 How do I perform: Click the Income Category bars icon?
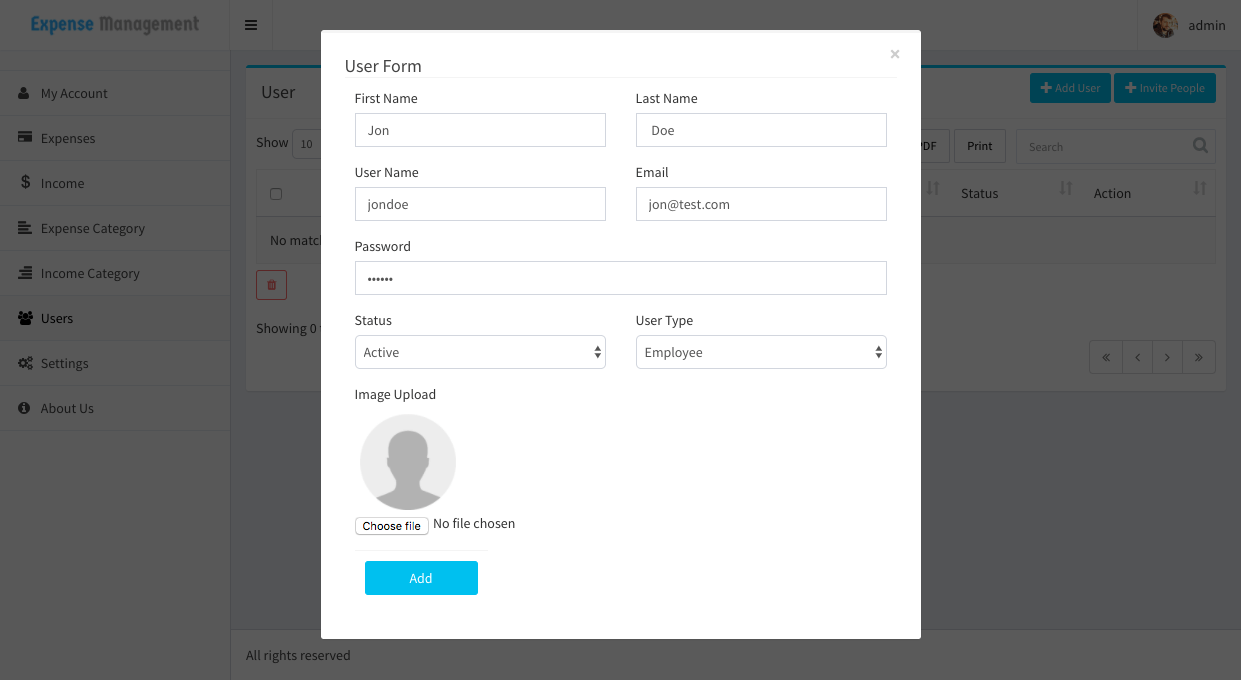25,273
